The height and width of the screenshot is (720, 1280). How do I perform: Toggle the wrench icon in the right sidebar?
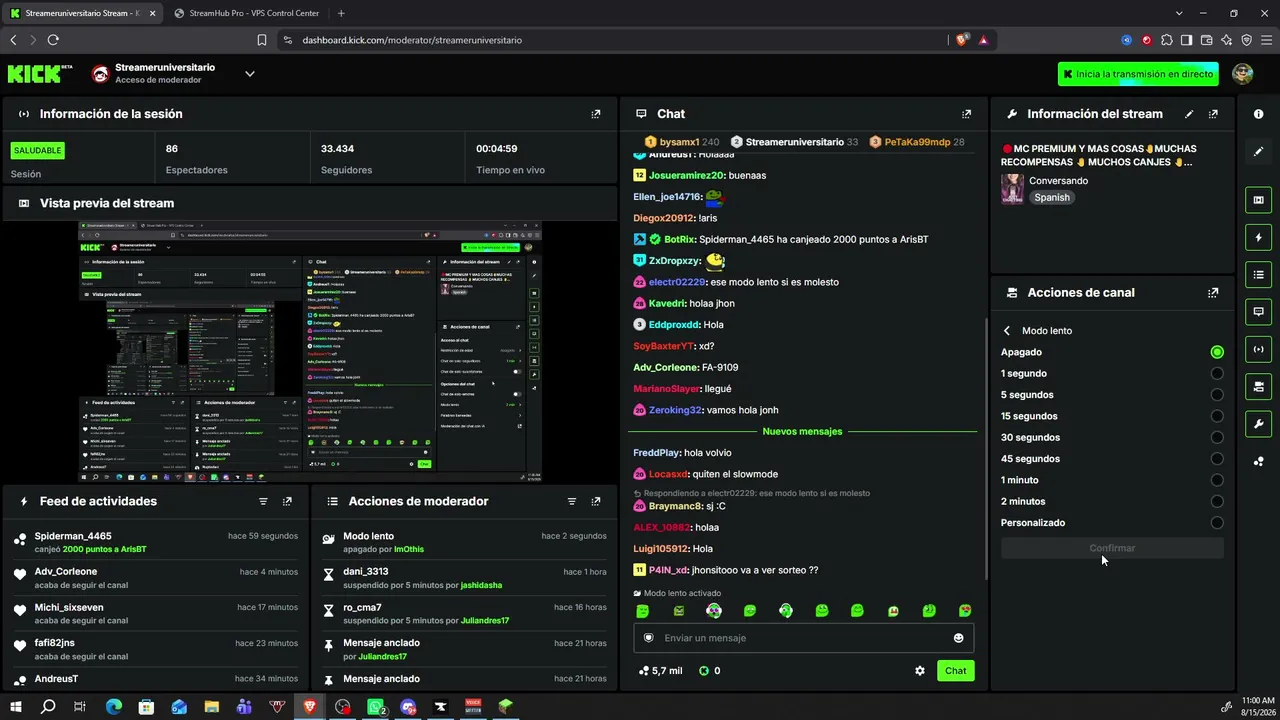(x=1258, y=424)
